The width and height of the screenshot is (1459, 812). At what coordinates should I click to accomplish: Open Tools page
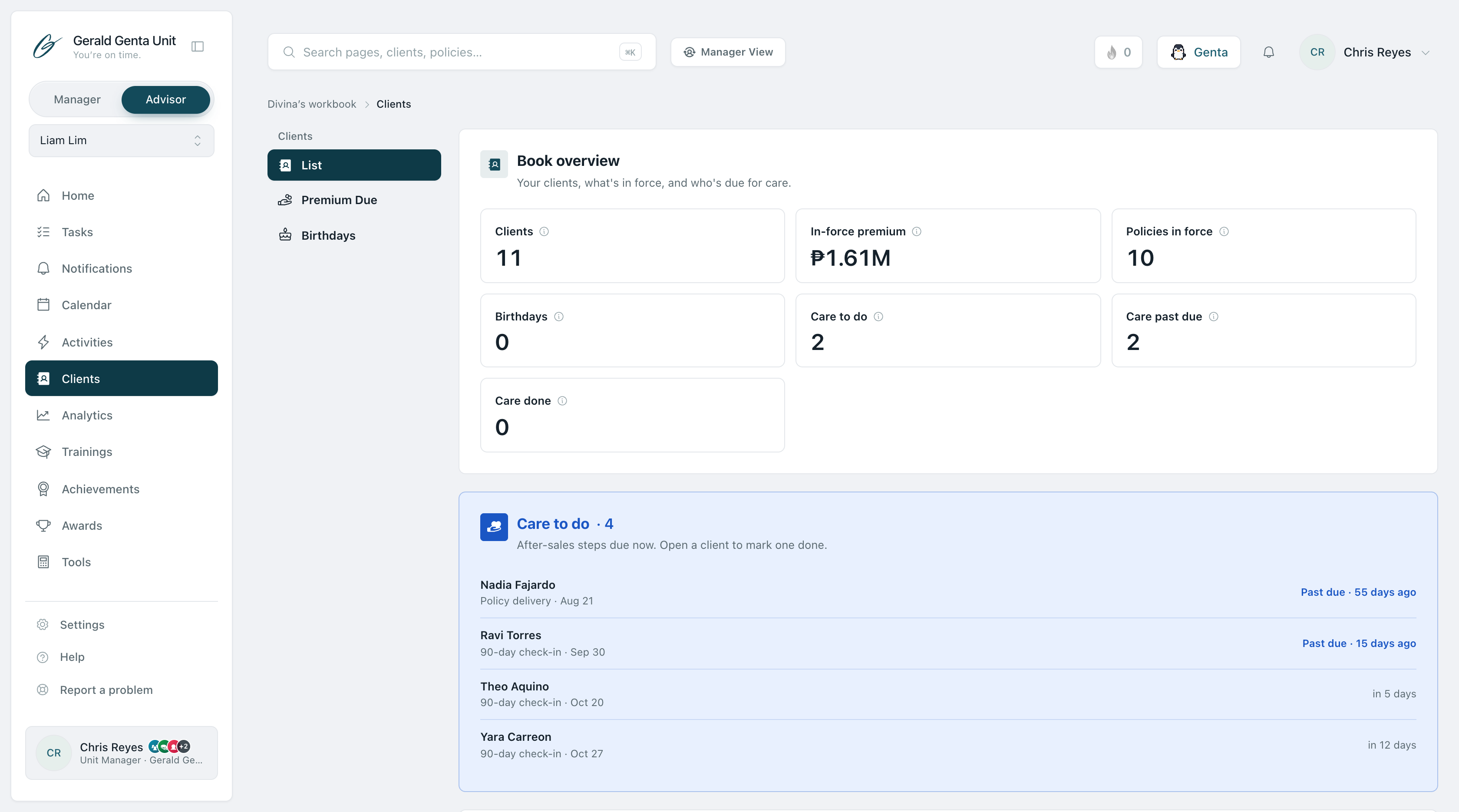121,562
